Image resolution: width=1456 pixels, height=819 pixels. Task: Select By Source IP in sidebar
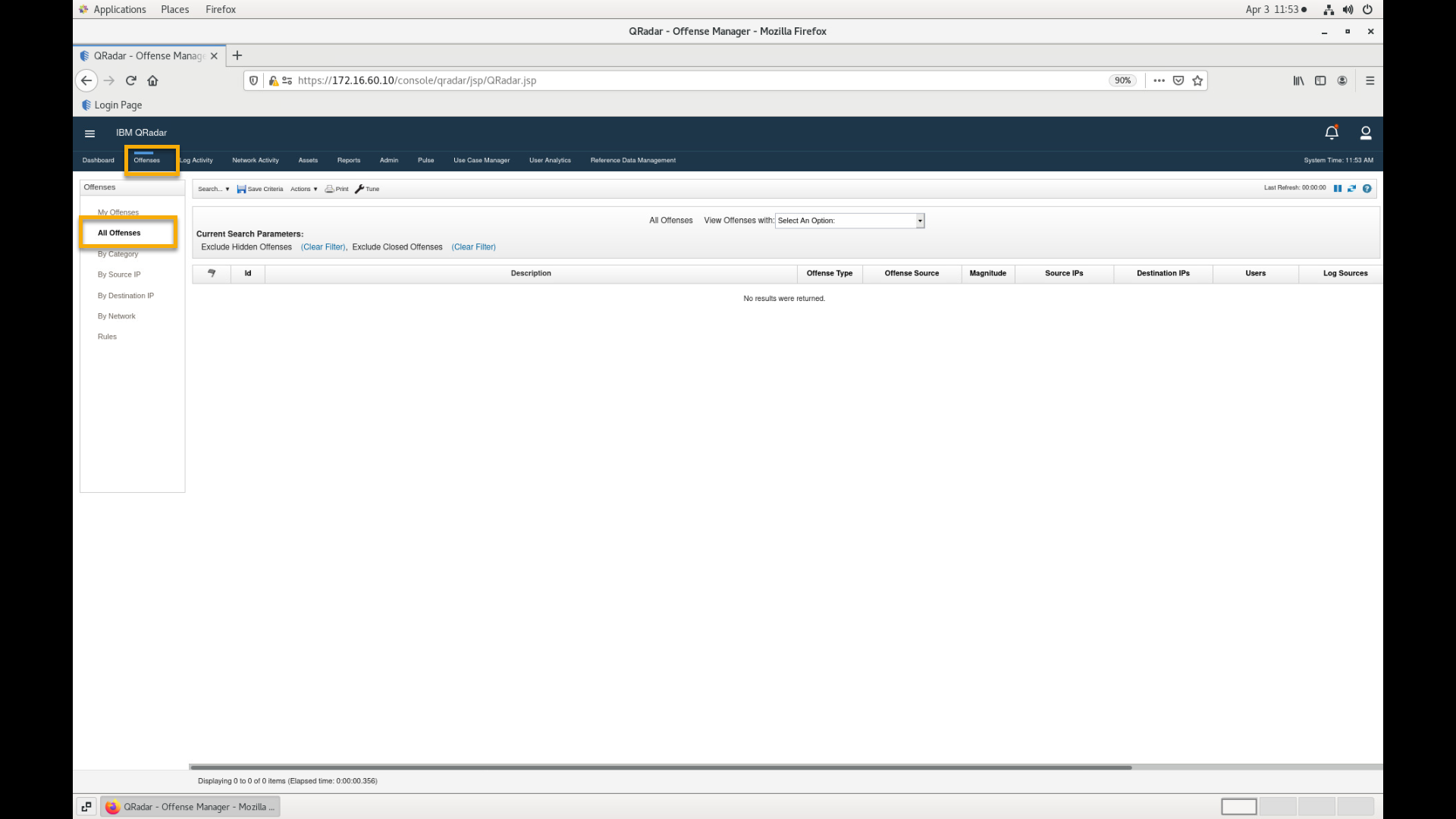[x=119, y=275]
